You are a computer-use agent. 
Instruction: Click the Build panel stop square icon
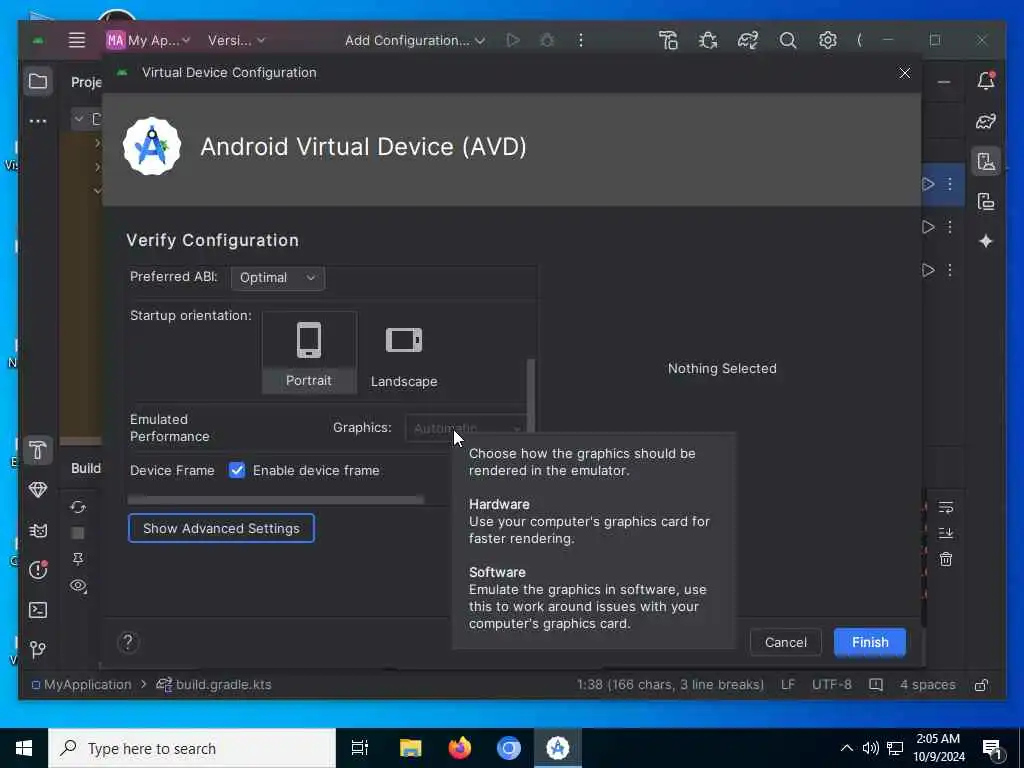tap(78, 533)
